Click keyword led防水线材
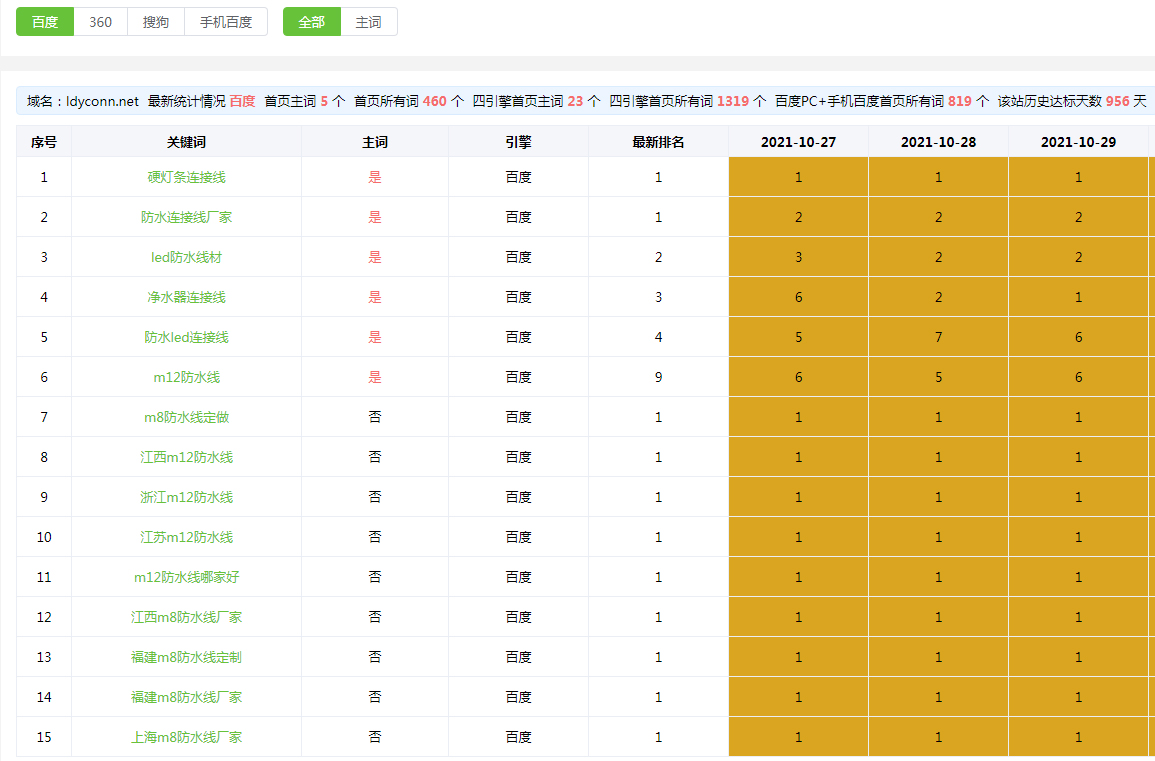This screenshot has height=761, width=1155. (x=186, y=257)
